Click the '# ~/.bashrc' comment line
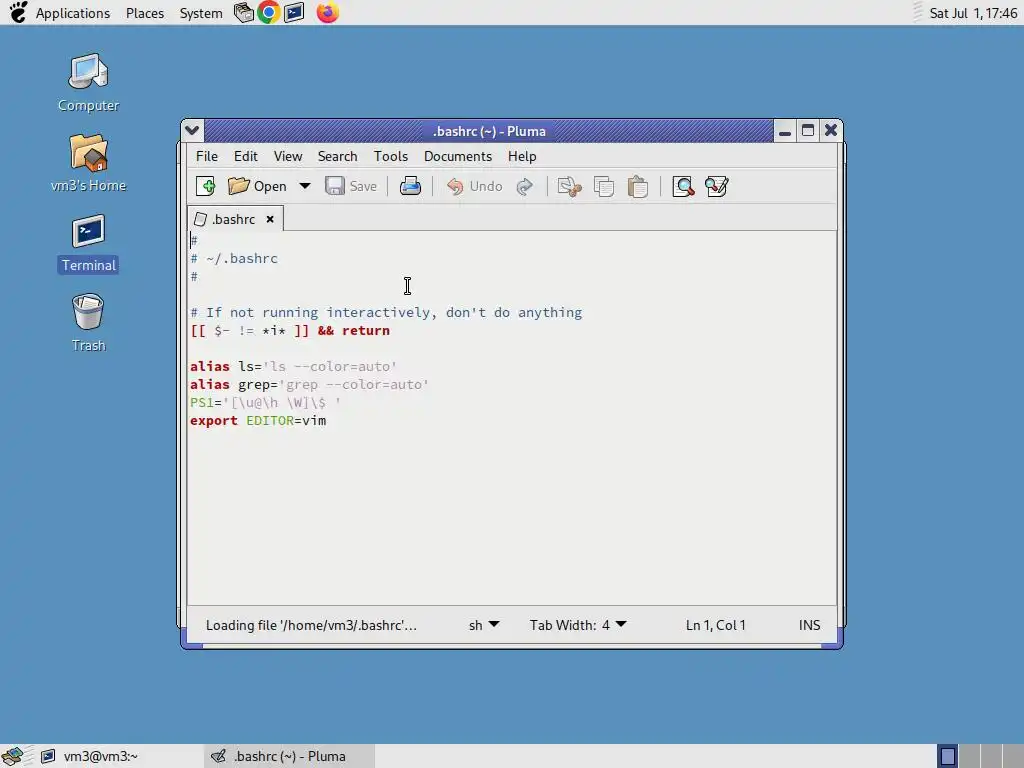Image resolution: width=1024 pixels, height=768 pixels. (x=234, y=259)
